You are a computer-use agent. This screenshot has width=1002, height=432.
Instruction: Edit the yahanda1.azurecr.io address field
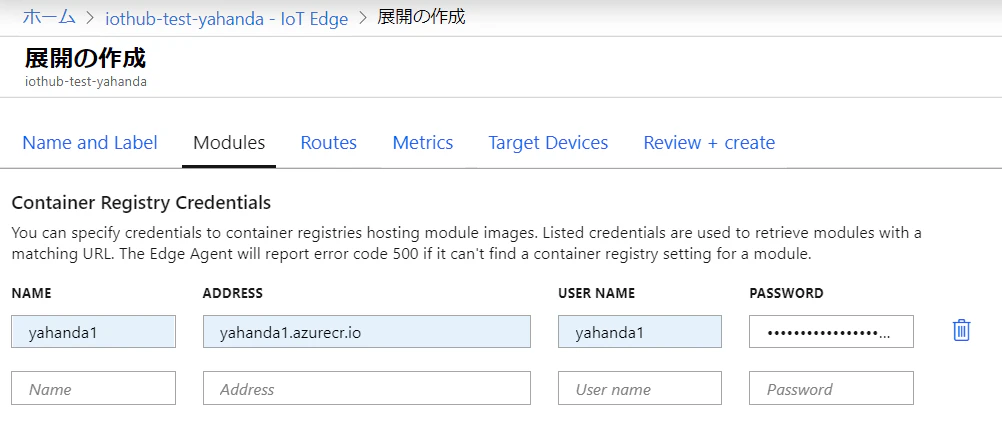click(367, 332)
